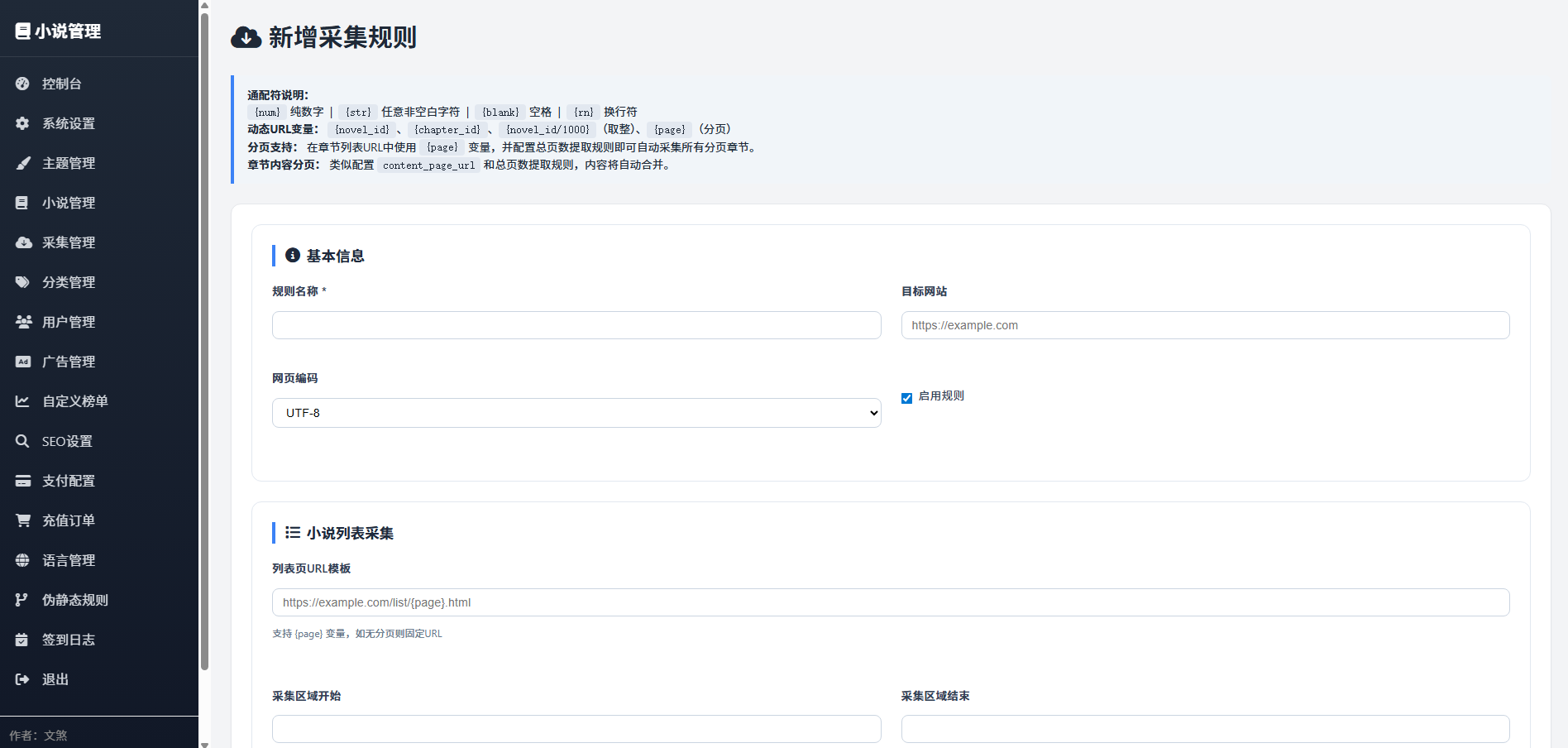1568x748 pixels.
Task: Click the cloud download icon for 采集管理
Action: (x=23, y=242)
